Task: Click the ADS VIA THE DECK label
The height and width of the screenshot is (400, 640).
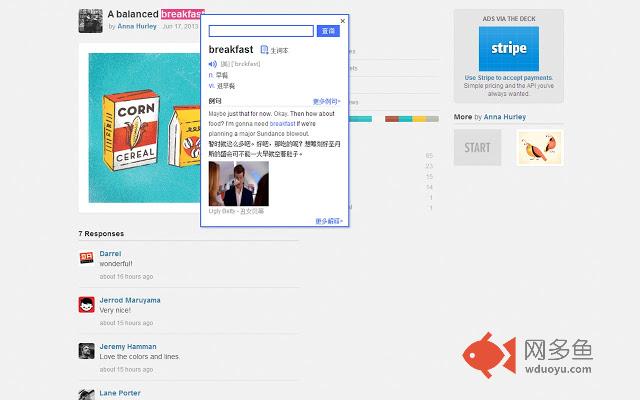Action: point(509,19)
